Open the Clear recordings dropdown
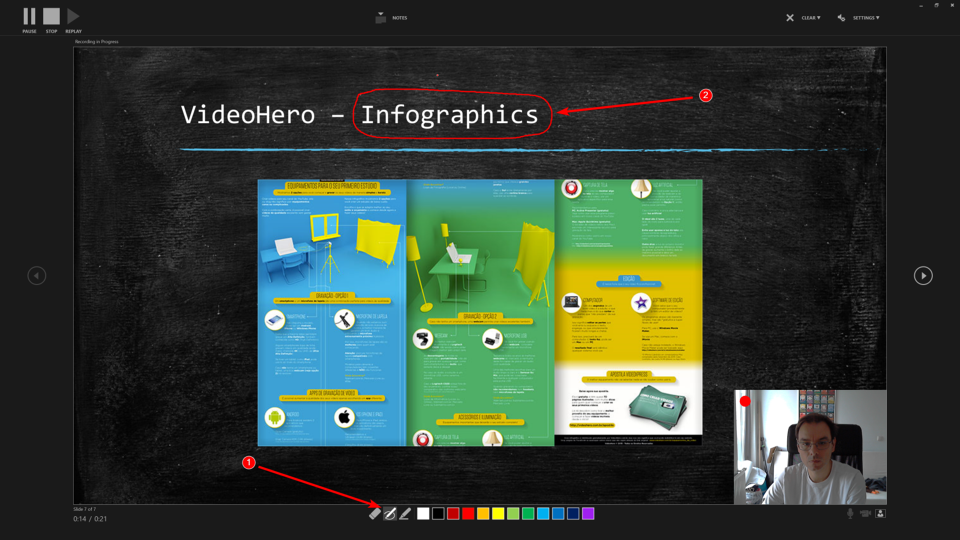960x540 pixels. (x=804, y=18)
